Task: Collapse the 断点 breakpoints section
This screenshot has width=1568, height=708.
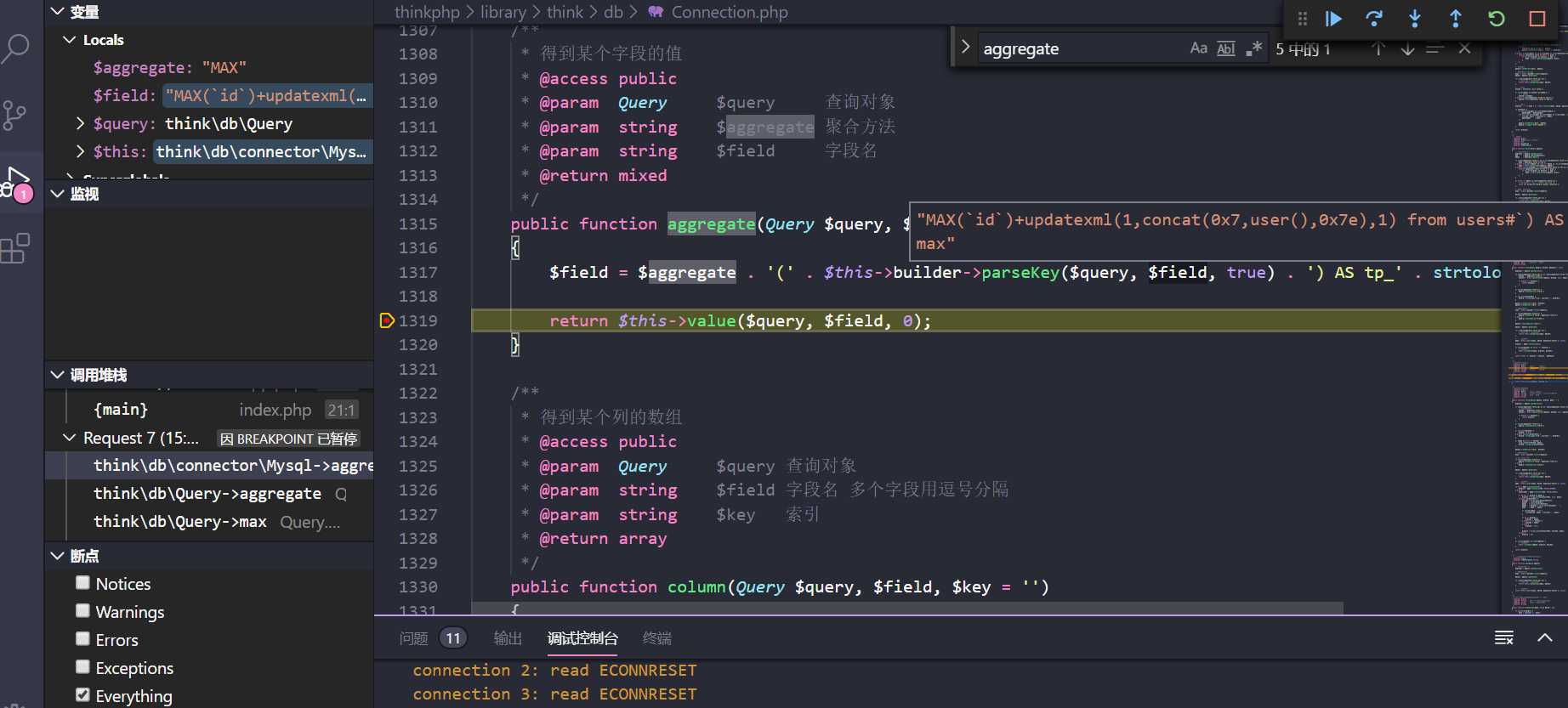Action: [x=58, y=556]
